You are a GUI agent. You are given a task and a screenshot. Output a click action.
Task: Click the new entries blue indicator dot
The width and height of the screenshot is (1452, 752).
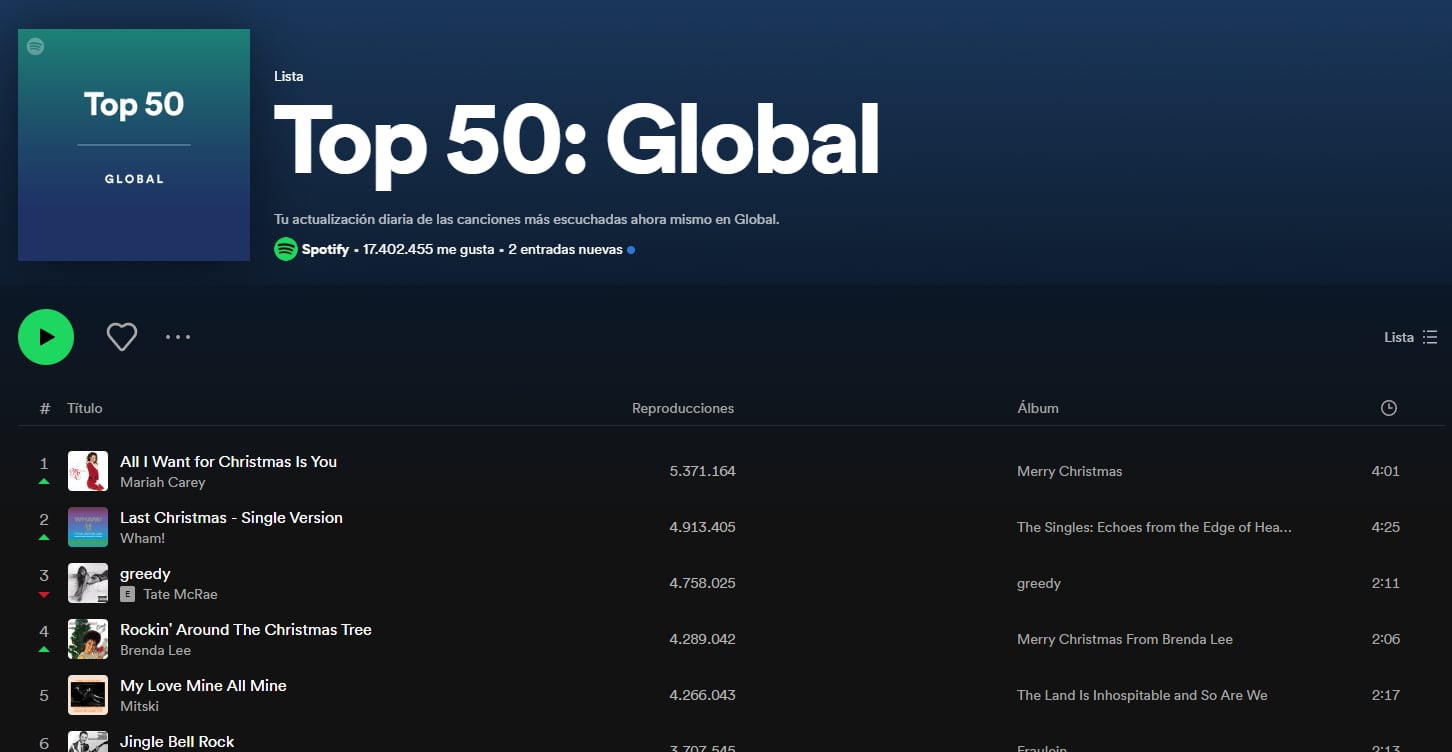point(630,249)
